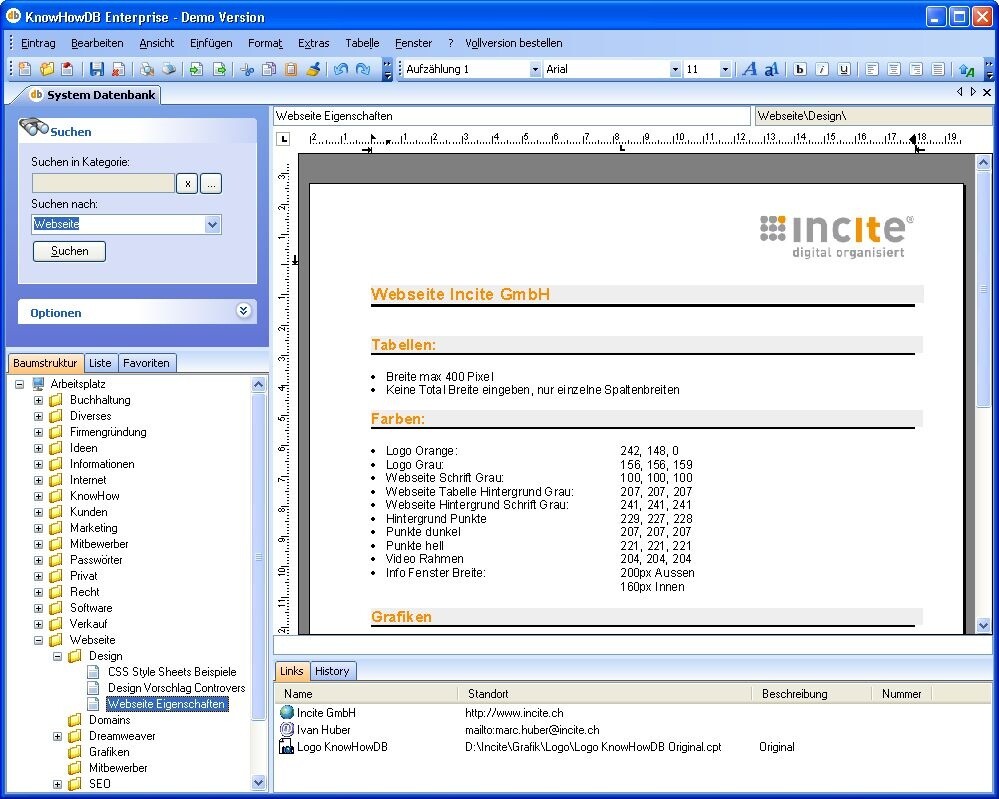Align text left
The width and height of the screenshot is (999, 799).
[x=872, y=69]
